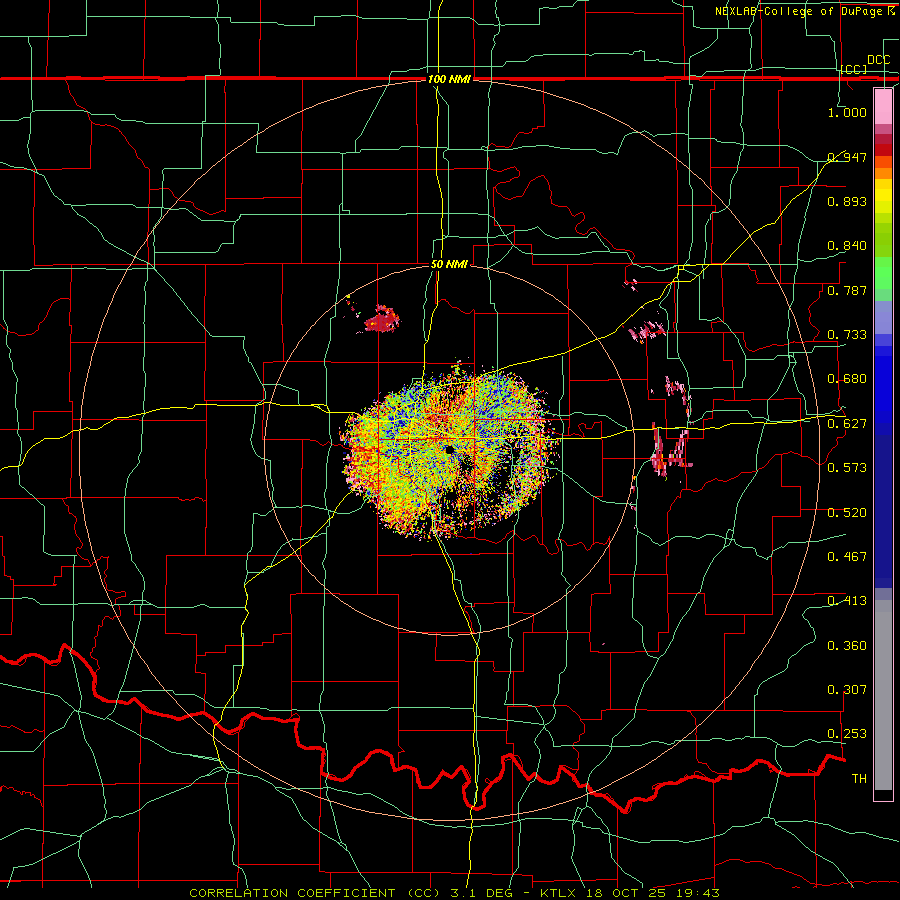Click the black radar-site hole in central echo
This screenshot has width=900, height=900.
tap(448, 450)
